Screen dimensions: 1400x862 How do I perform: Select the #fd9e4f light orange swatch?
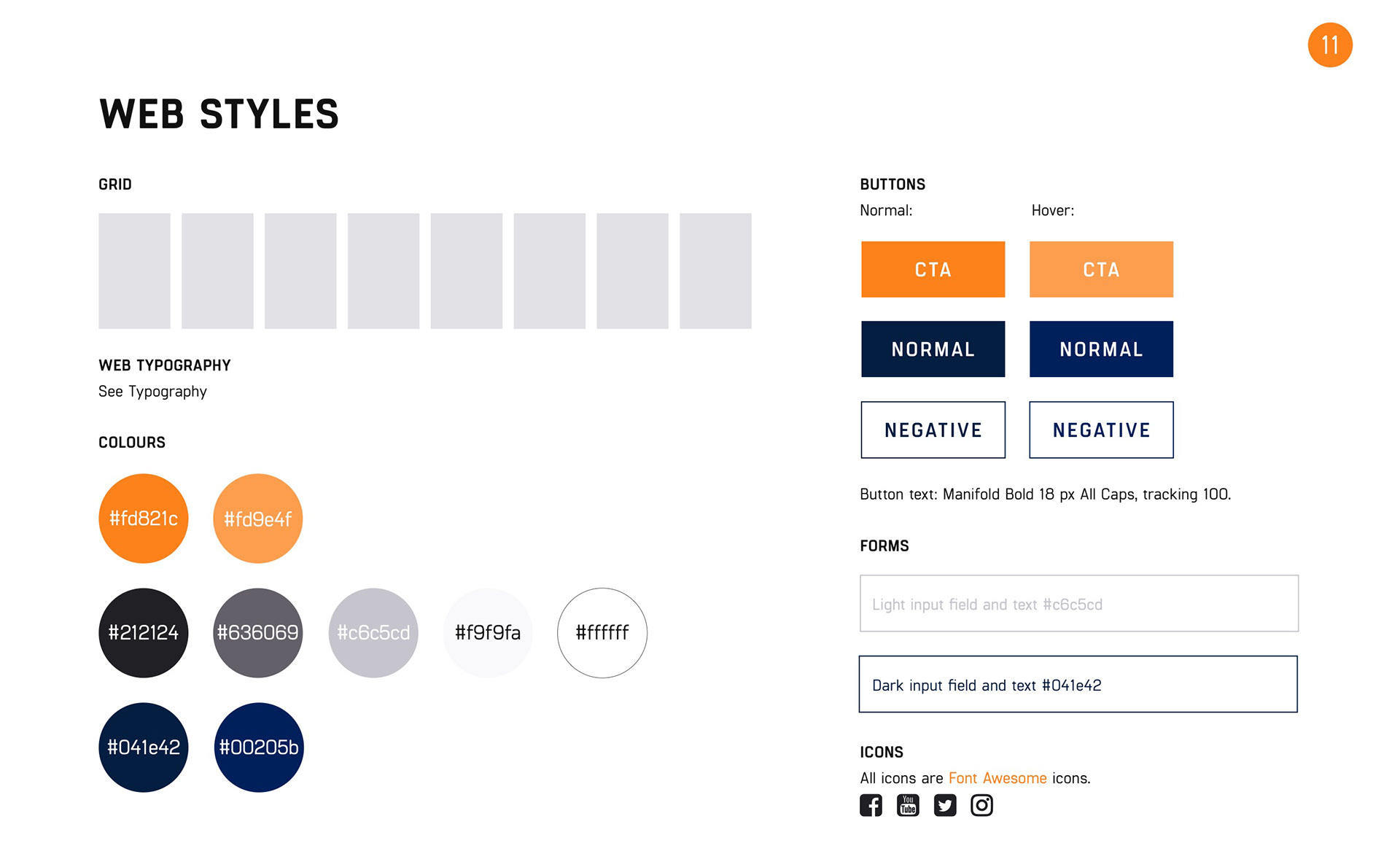pyautogui.click(x=258, y=519)
